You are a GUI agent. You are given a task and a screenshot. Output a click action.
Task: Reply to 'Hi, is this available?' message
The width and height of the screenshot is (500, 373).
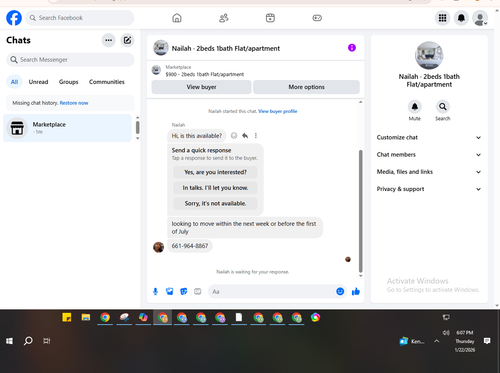pos(245,136)
